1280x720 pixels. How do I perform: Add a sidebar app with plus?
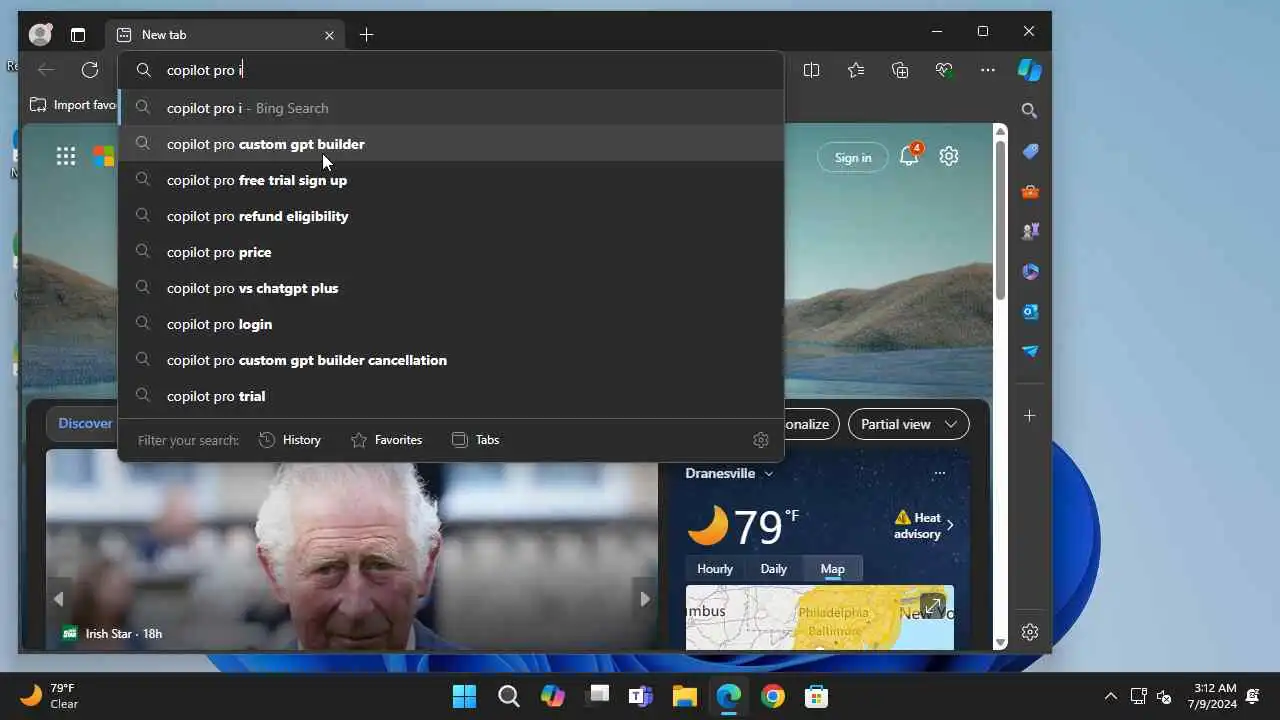[x=1030, y=415]
